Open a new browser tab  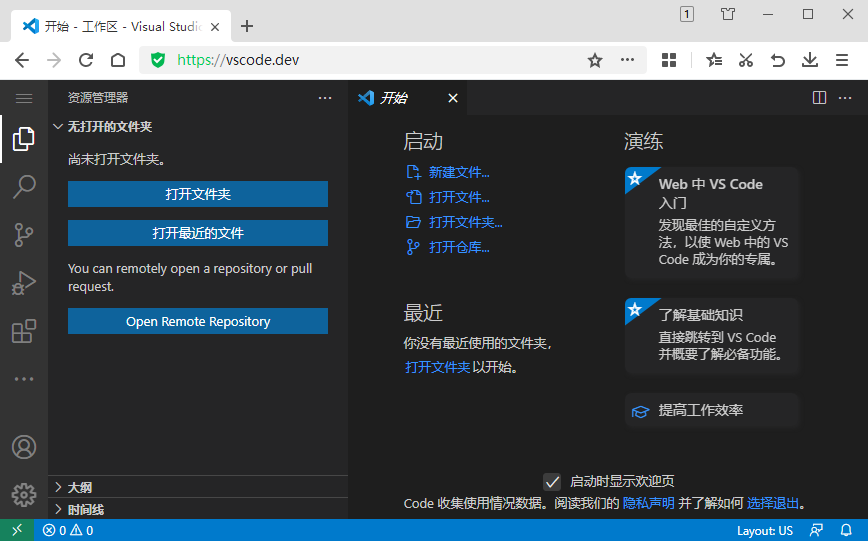click(x=247, y=26)
